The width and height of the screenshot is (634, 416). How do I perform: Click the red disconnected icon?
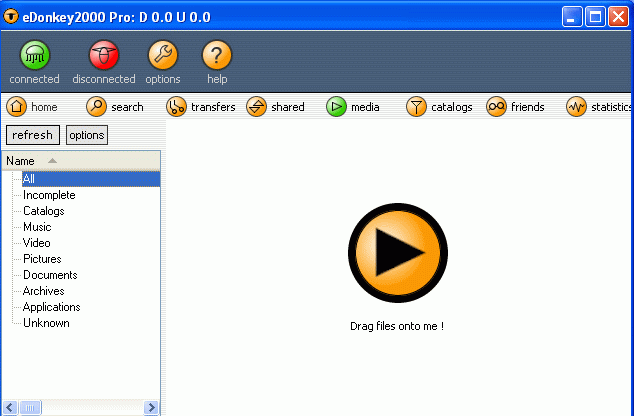(x=104, y=55)
